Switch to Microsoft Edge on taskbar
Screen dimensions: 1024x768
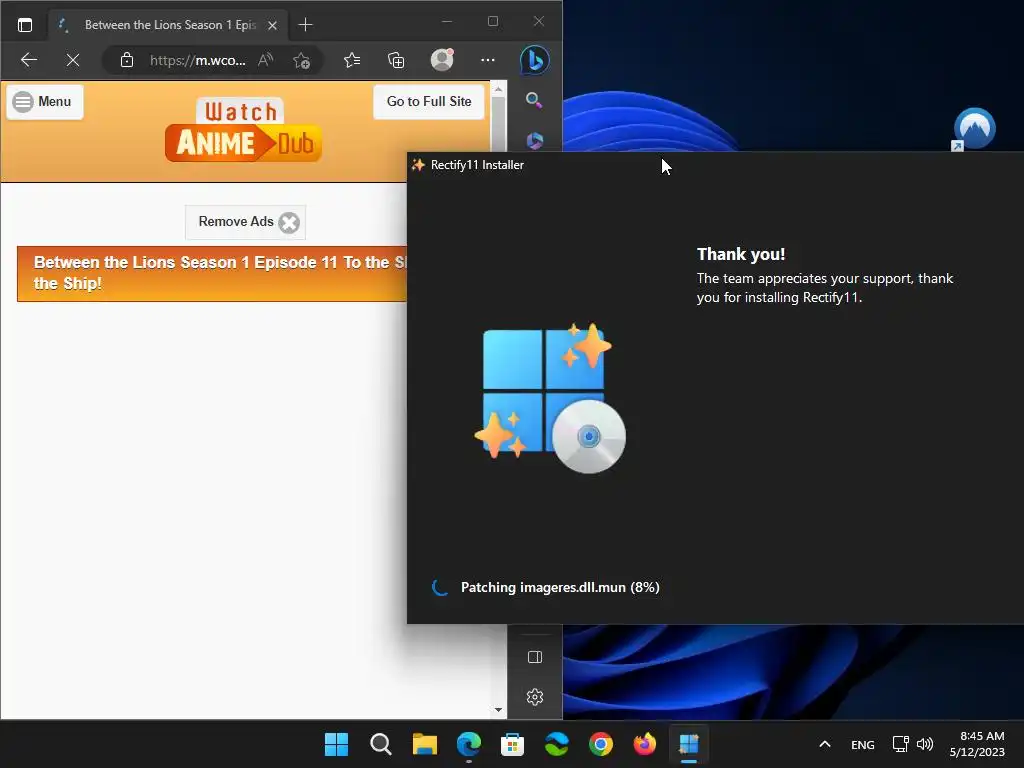point(469,744)
